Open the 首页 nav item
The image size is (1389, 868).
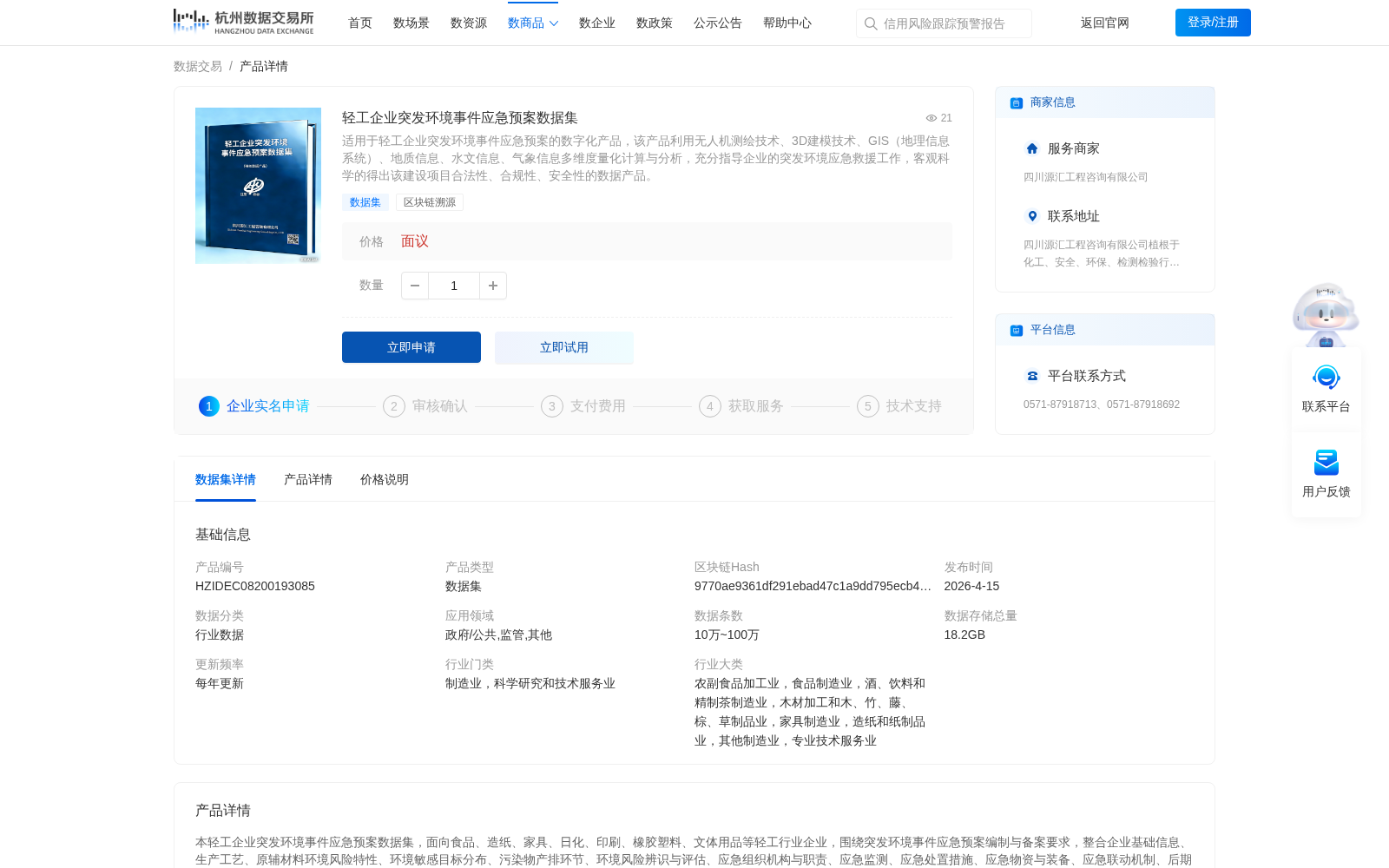coord(360,23)
